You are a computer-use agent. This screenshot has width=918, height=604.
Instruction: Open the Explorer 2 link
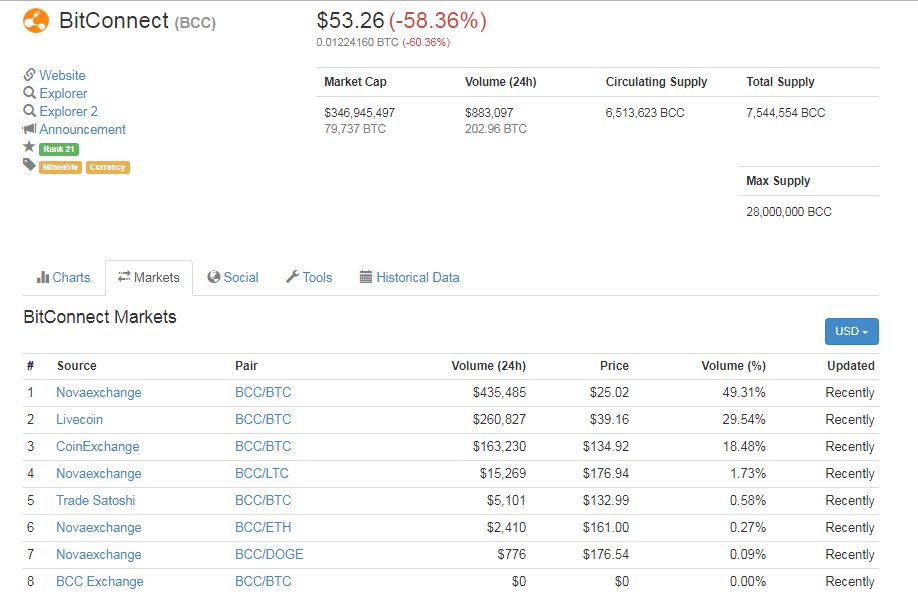(x=68, y=111)
